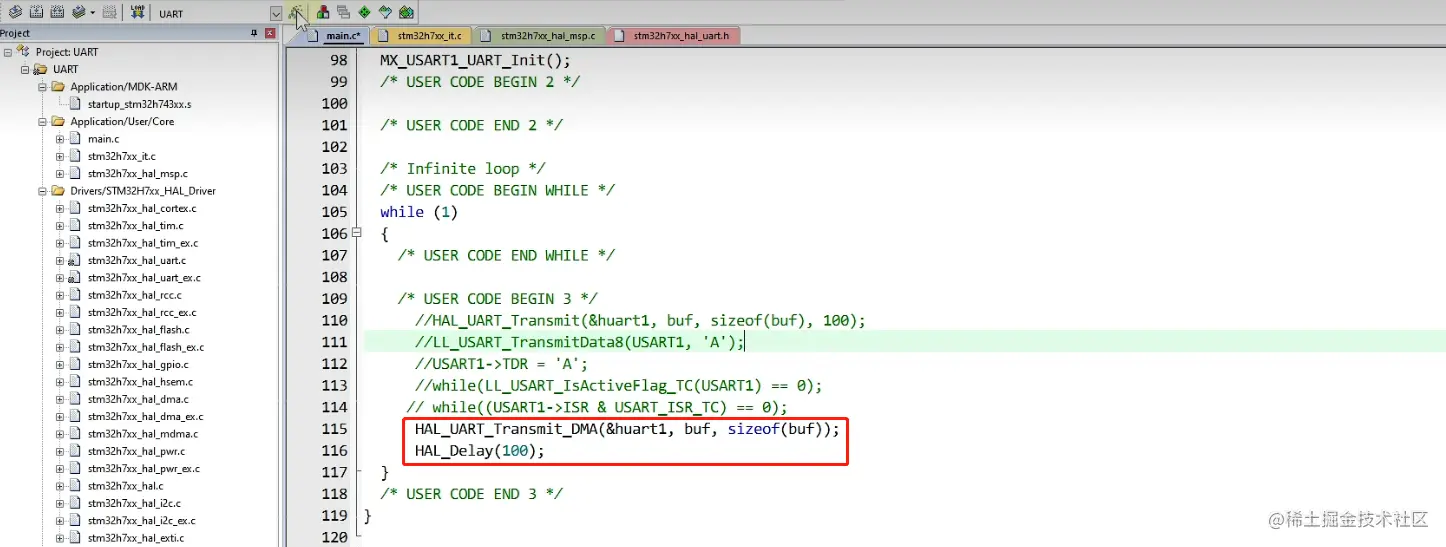
Task: Switch to the main.c* tab
Action: tap(337, 36)
